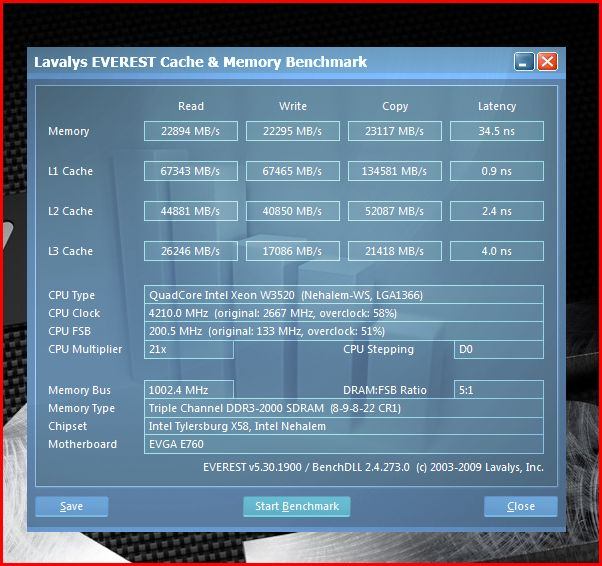Click the CPU Stepping label

click(379, 349)
